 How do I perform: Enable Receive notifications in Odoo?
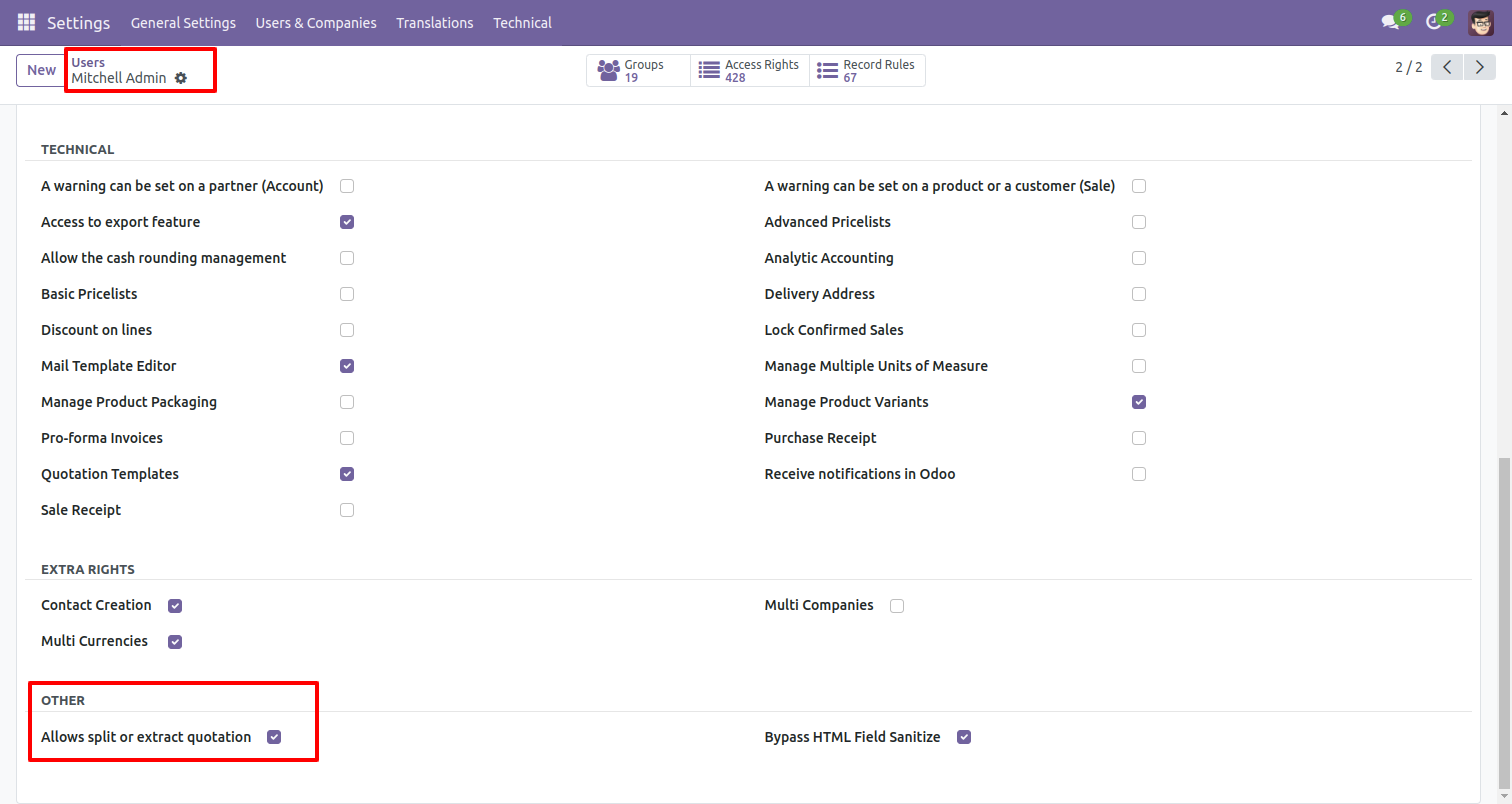1139,474
